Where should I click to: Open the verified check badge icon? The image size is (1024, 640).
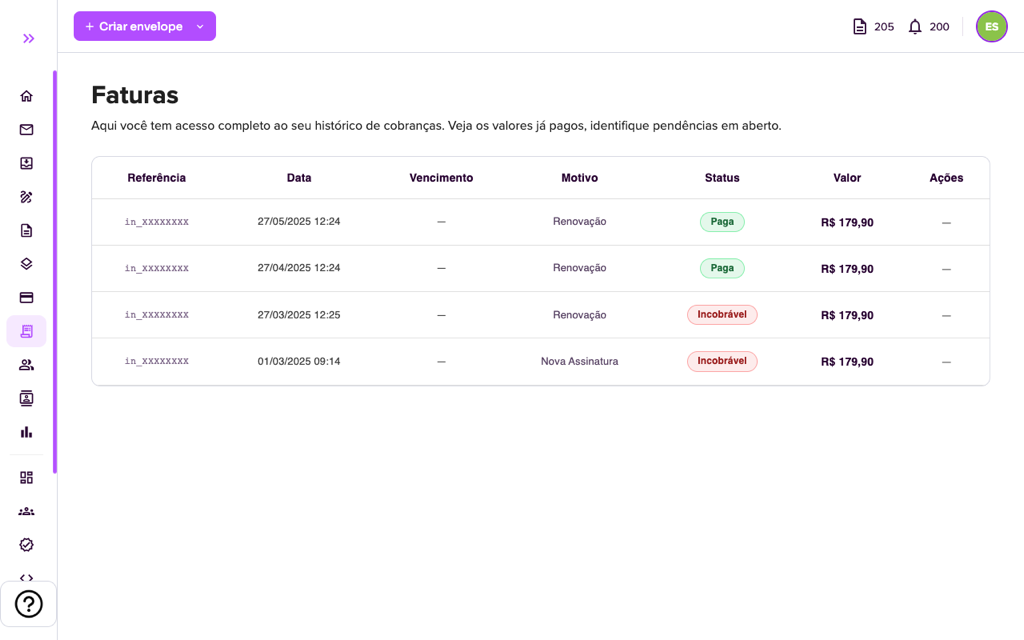click(26, 545)
